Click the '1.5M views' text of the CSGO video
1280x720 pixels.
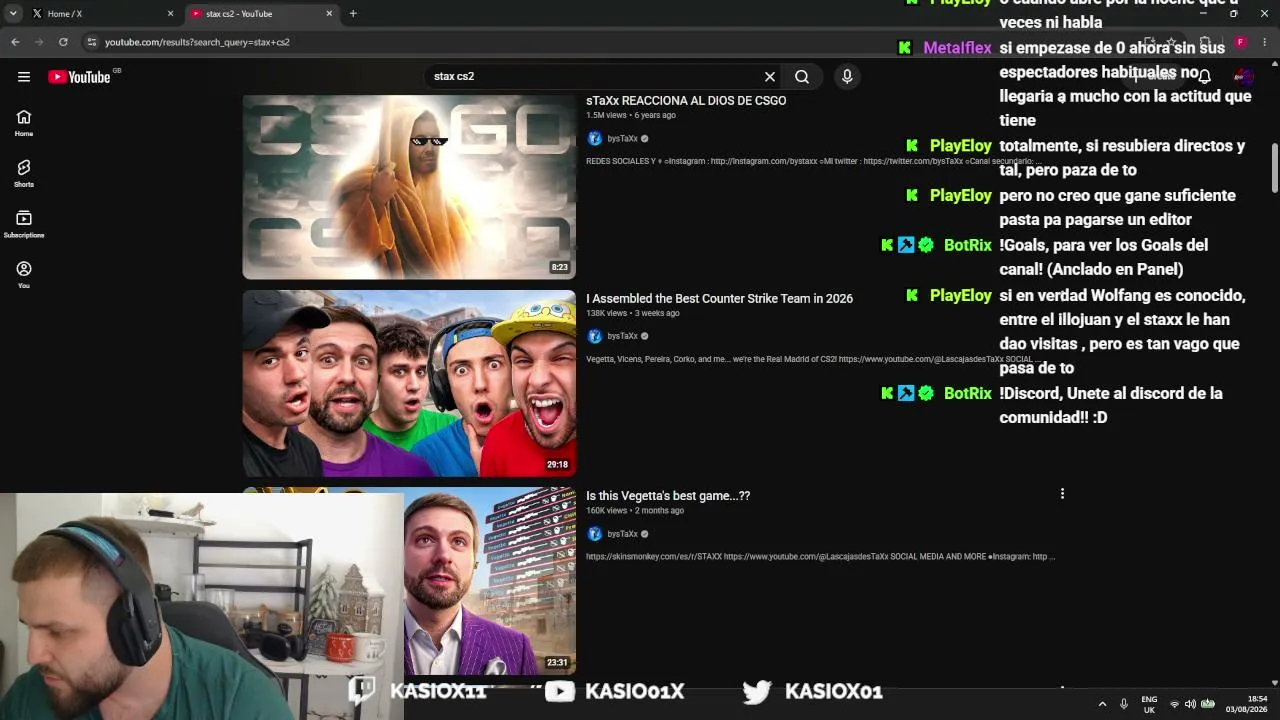[x=606, y=116]
